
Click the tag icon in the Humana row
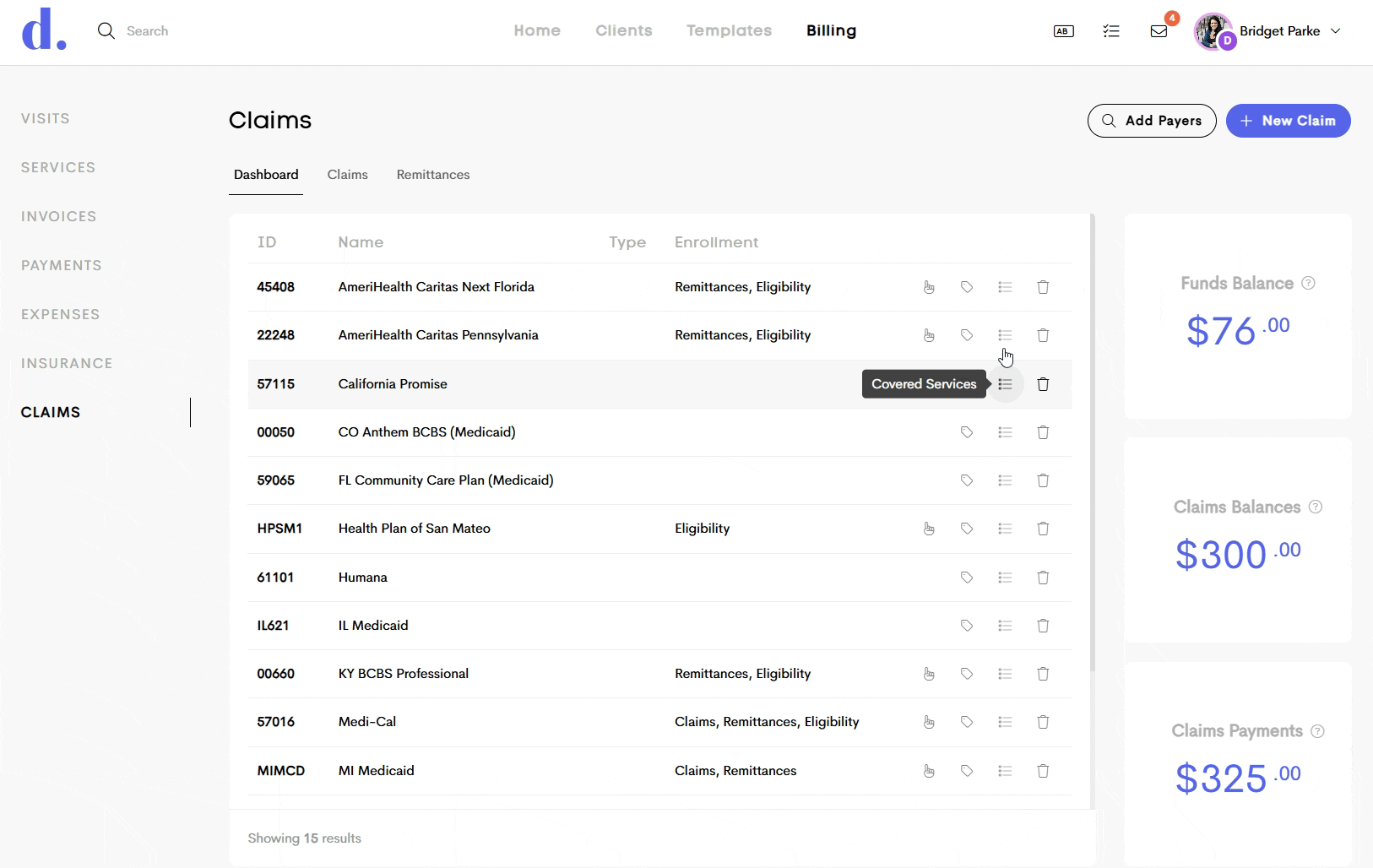point(967,578)
